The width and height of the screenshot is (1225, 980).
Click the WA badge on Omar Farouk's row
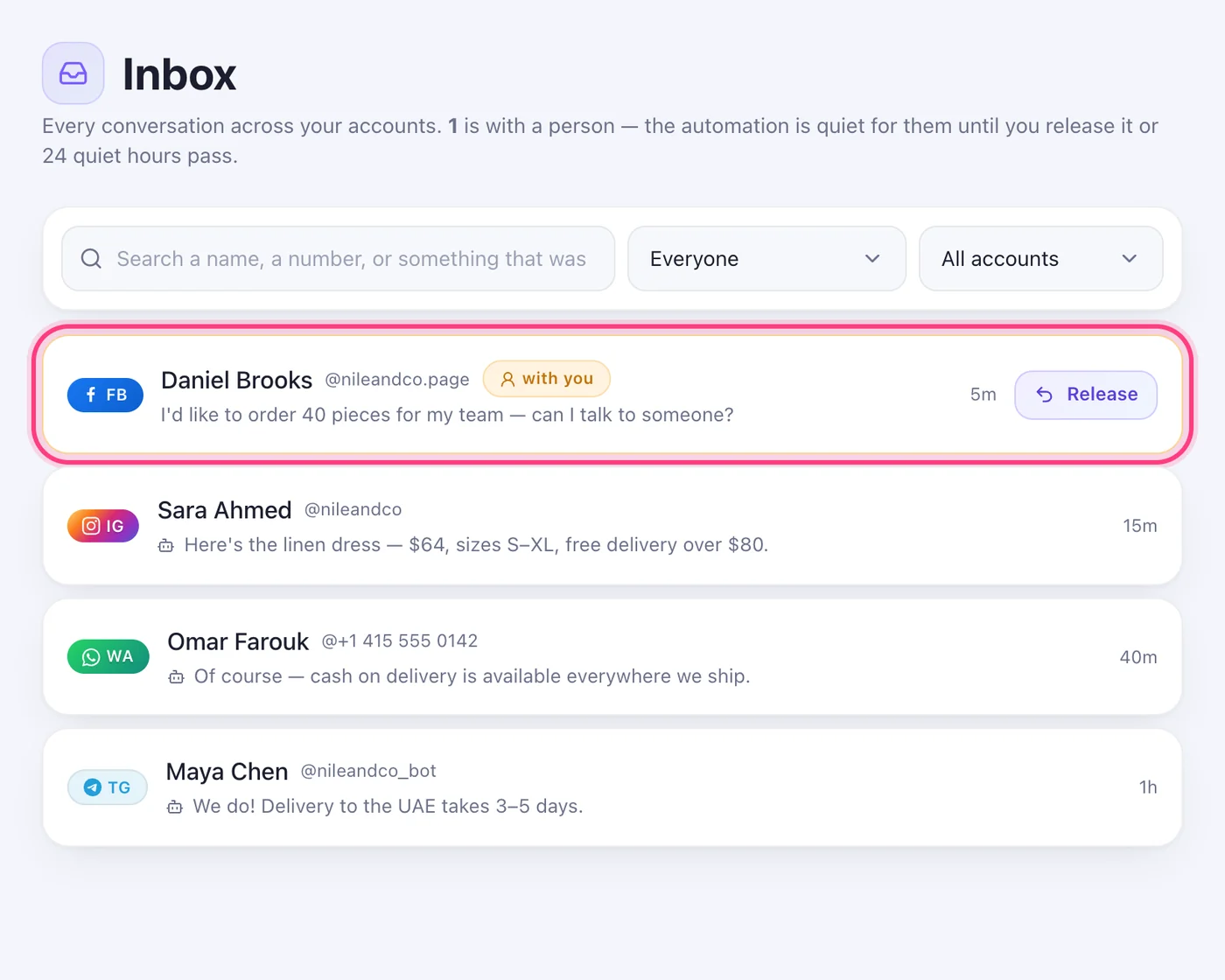click(x=108, y=657)
